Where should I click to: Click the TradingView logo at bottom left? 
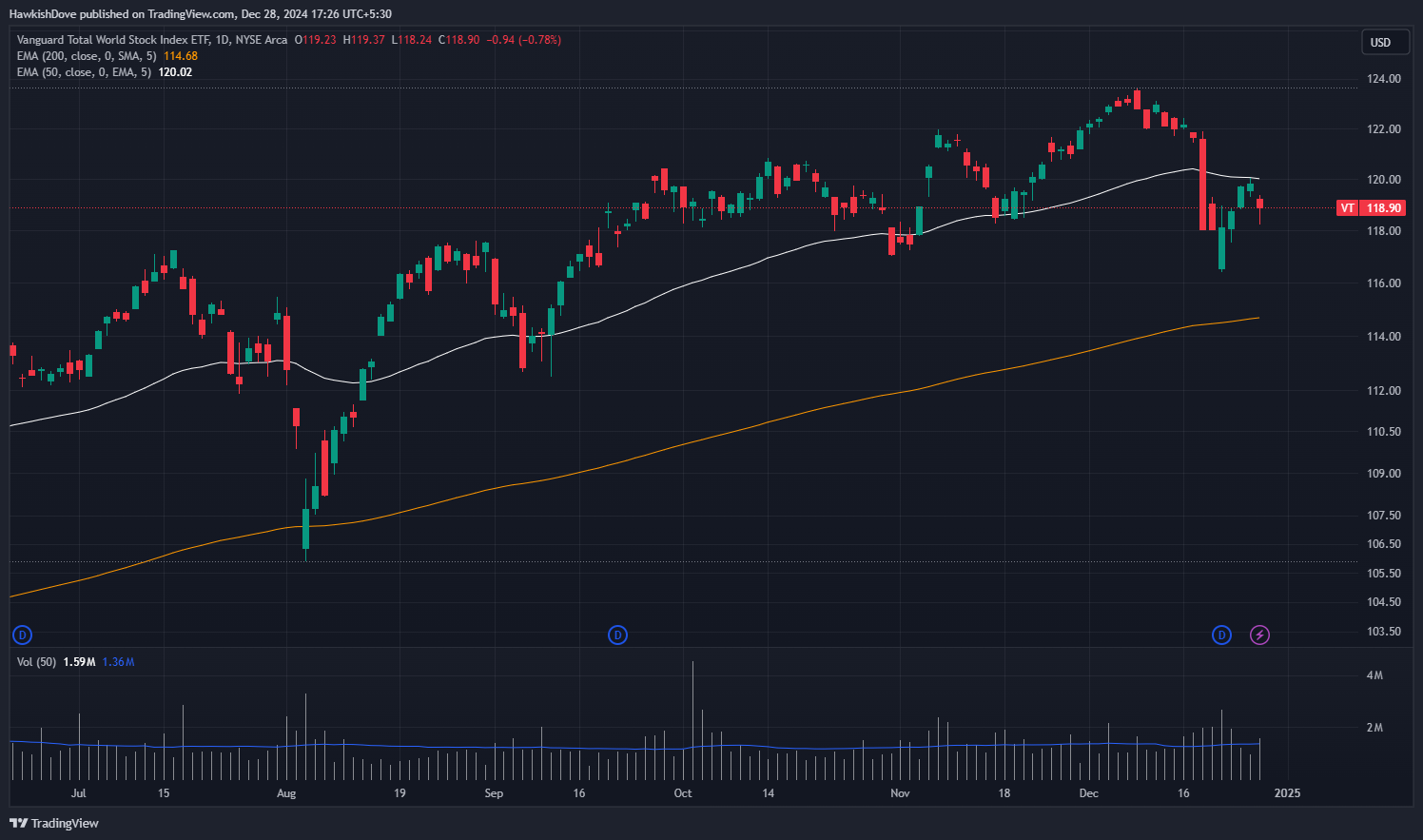(x=54, y=823)
